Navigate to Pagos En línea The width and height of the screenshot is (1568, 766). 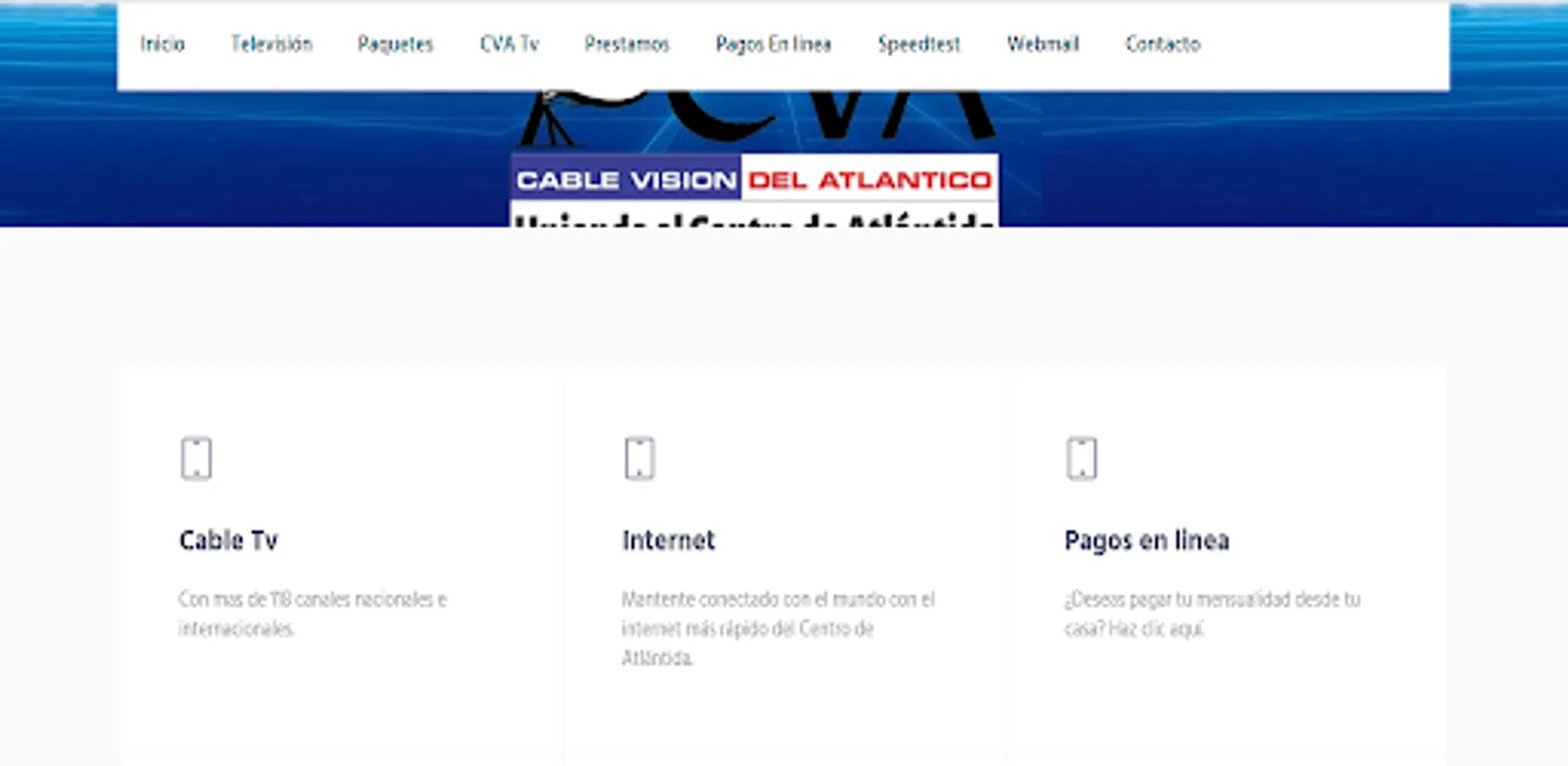coord(773,44)
